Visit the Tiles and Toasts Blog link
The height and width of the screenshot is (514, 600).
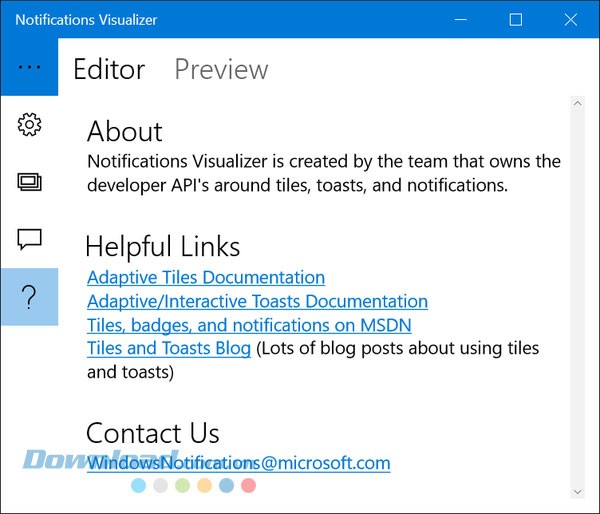click(168, 348)
